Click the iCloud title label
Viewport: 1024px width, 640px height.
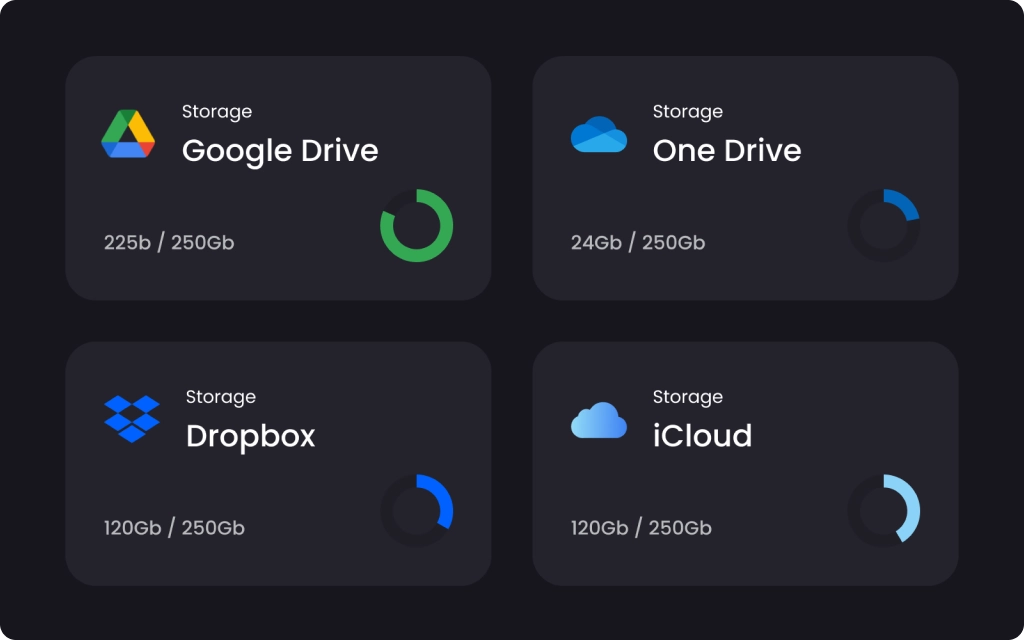coord(704,436)
